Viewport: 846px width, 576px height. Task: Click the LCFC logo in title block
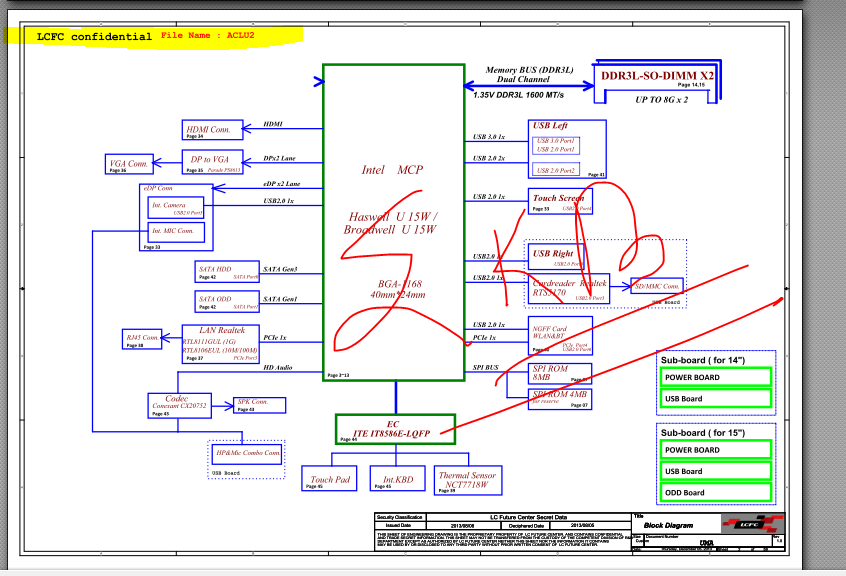752,524
